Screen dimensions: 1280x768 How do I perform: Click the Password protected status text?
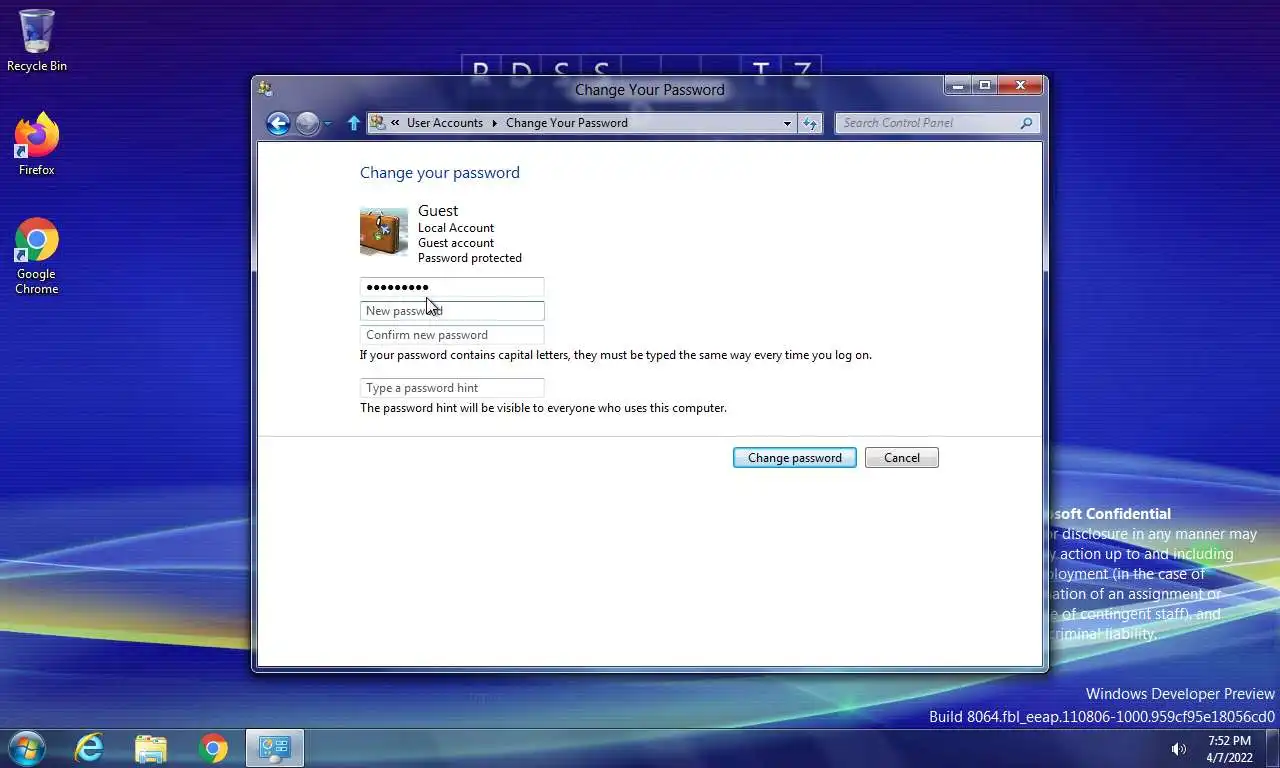coord(470,258)
